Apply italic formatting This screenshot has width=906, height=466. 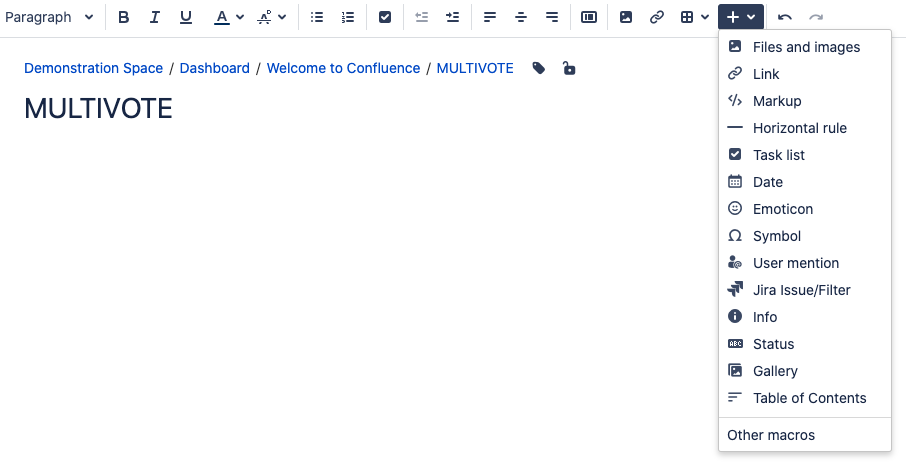point(155,17)
